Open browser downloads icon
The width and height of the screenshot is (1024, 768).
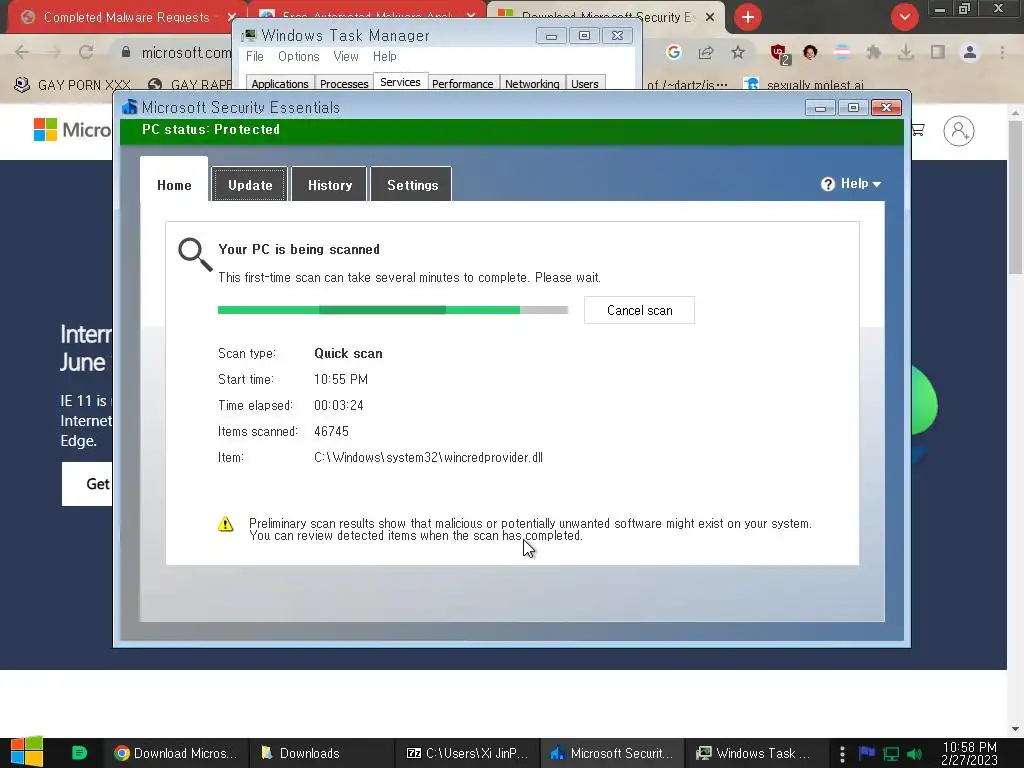906,52
